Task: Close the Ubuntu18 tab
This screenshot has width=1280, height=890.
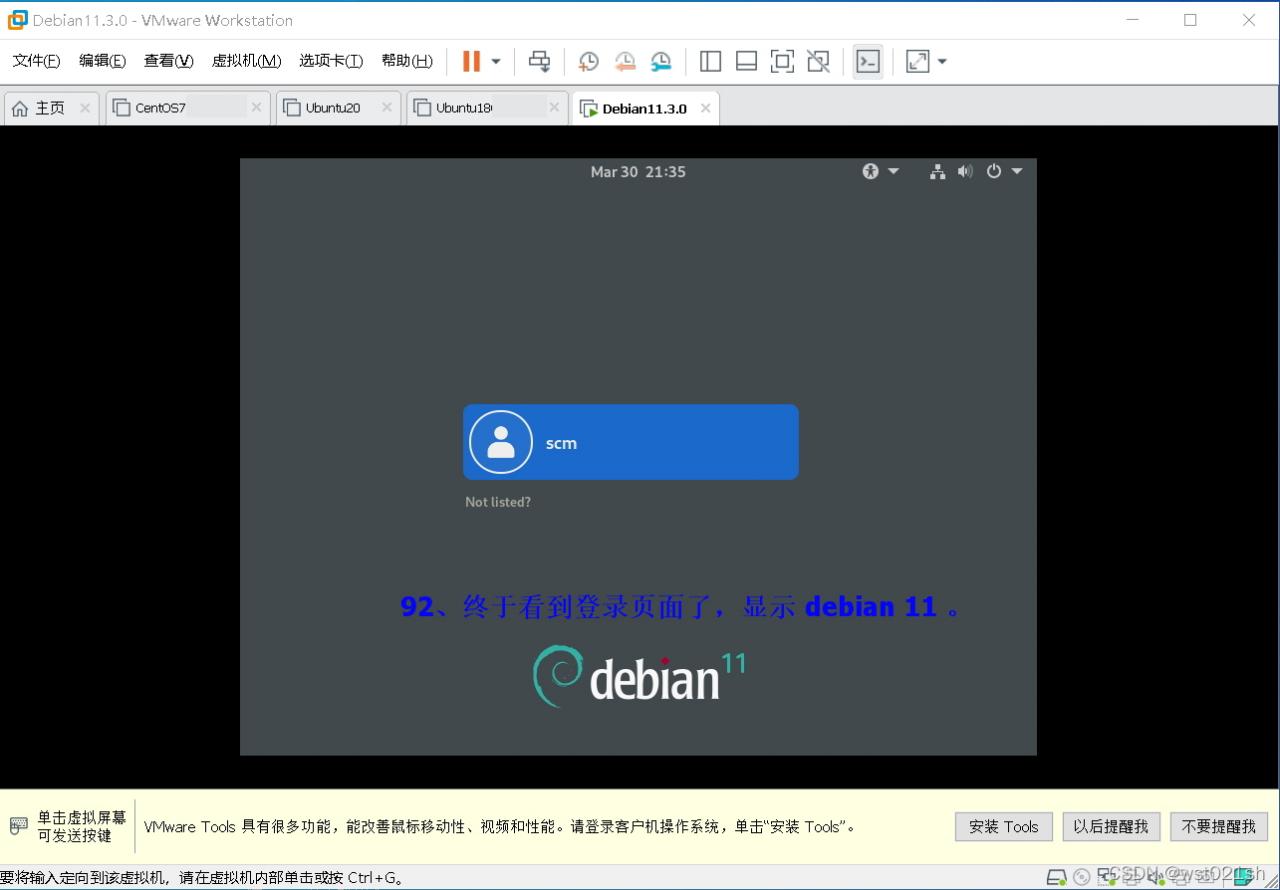Action: point(554,108)
